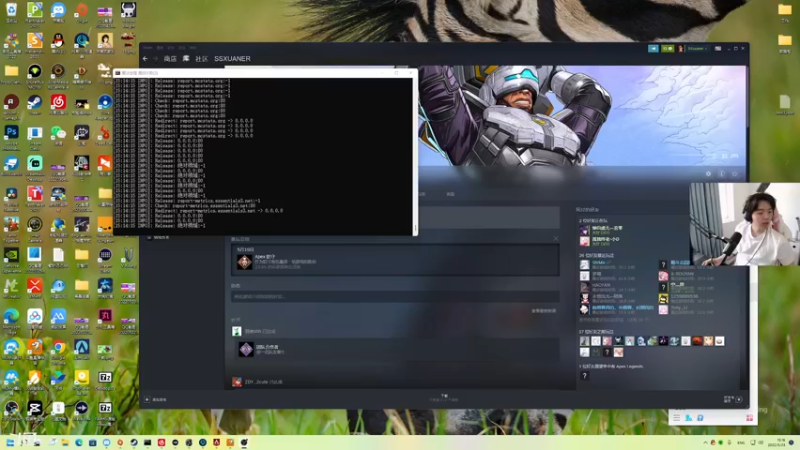
Task: Open File Explorer from the taskbar
Action: (65, 442)
